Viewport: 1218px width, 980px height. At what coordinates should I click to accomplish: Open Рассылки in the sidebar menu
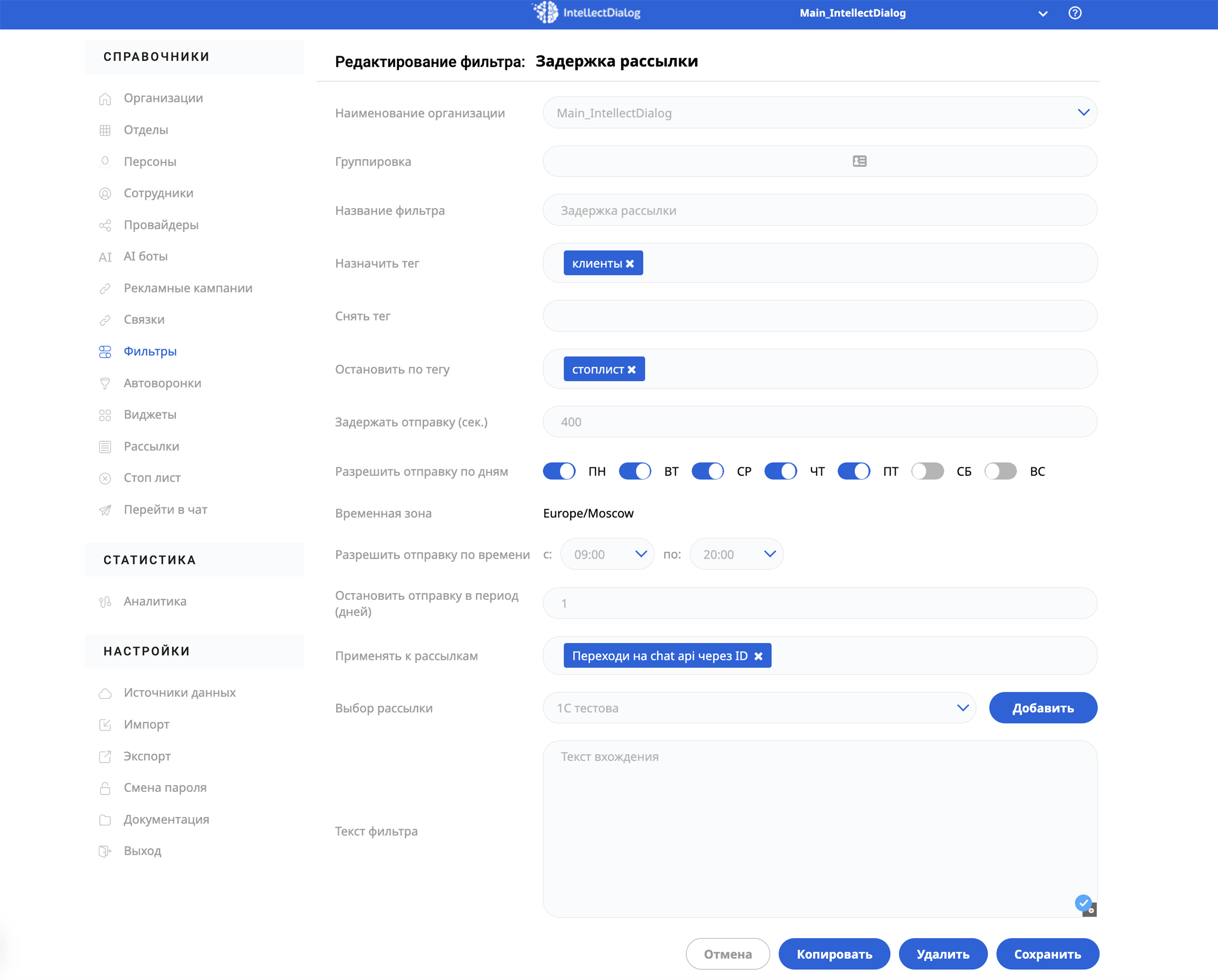point(151,447)
